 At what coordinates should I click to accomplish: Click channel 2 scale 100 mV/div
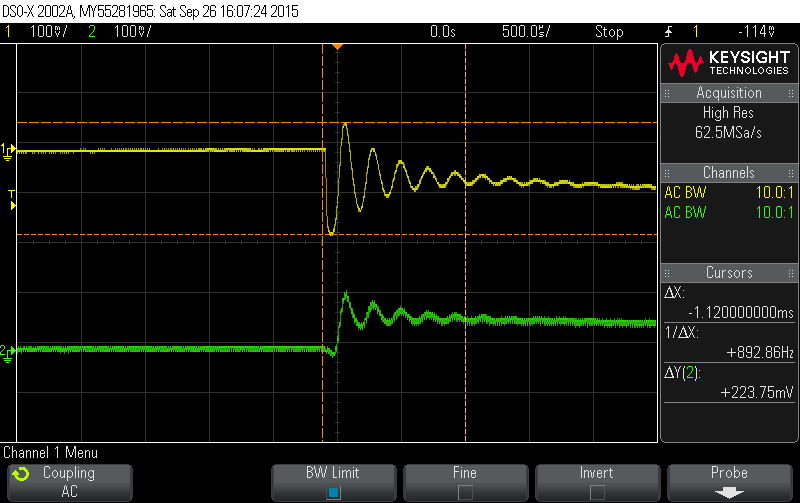(x=132, y=32)
